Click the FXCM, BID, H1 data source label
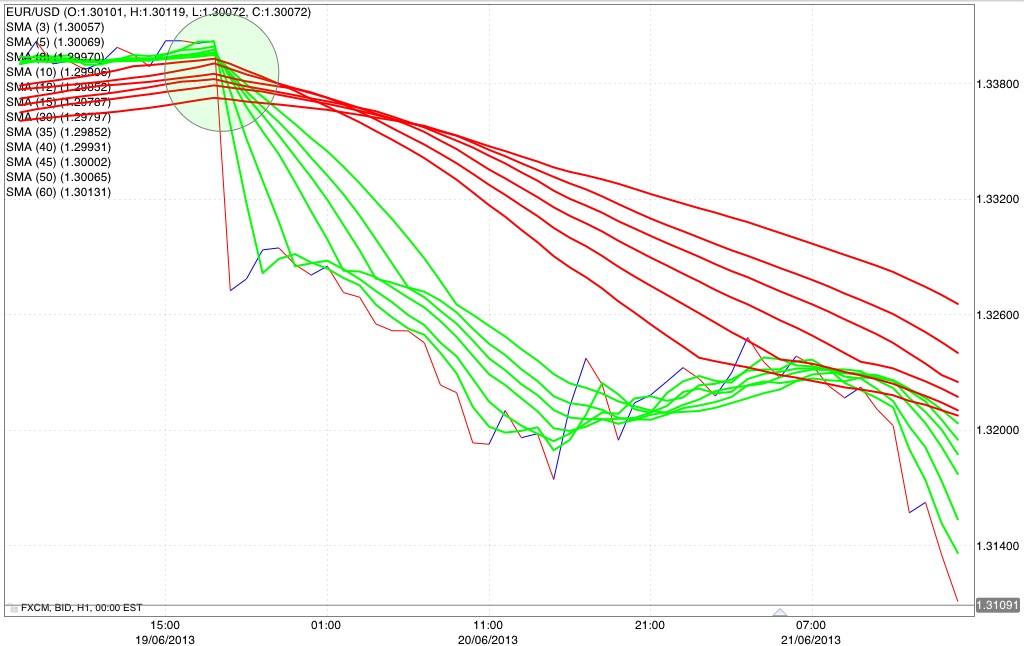Viewport: 1024px width, 646px height. (x=82, y=608)
